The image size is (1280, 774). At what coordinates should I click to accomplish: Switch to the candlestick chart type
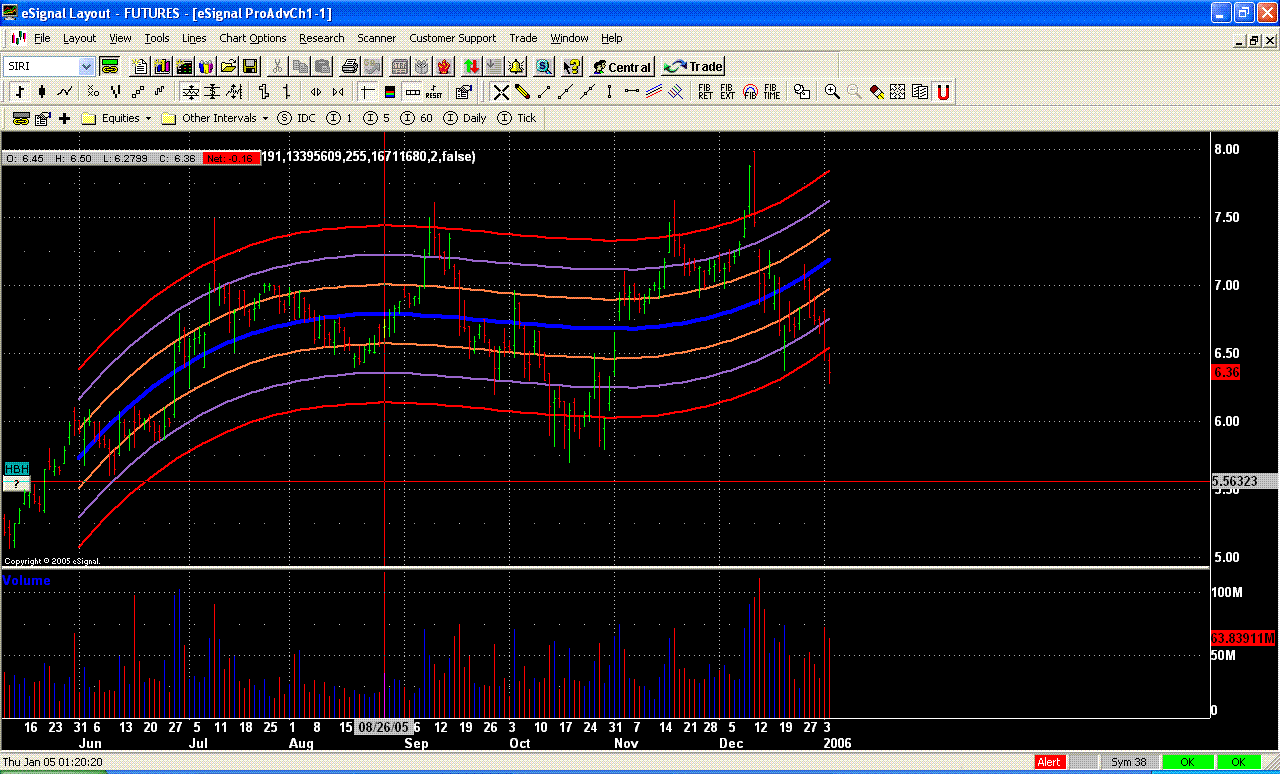click(41, 92)
